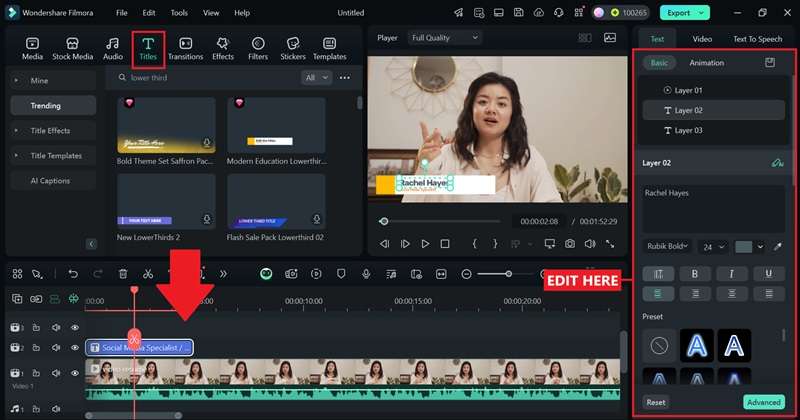
Task: Add a marker using the shield icon
Action: click(x=341, y=274)
